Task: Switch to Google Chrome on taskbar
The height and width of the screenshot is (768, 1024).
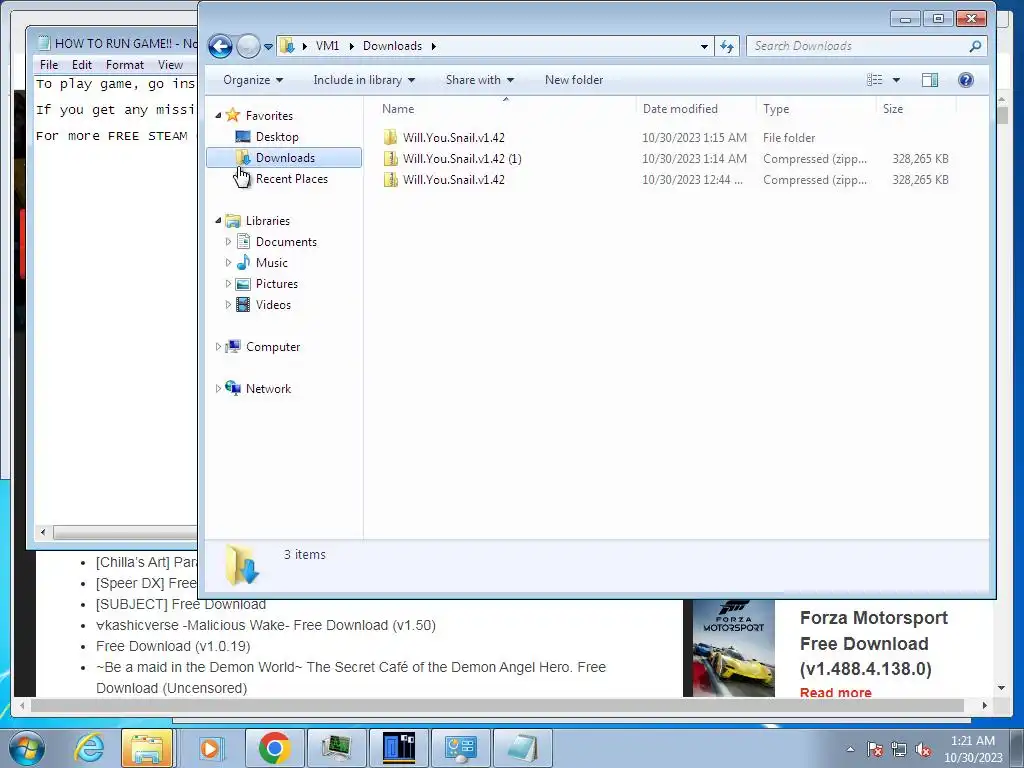Action: point(274,748)
